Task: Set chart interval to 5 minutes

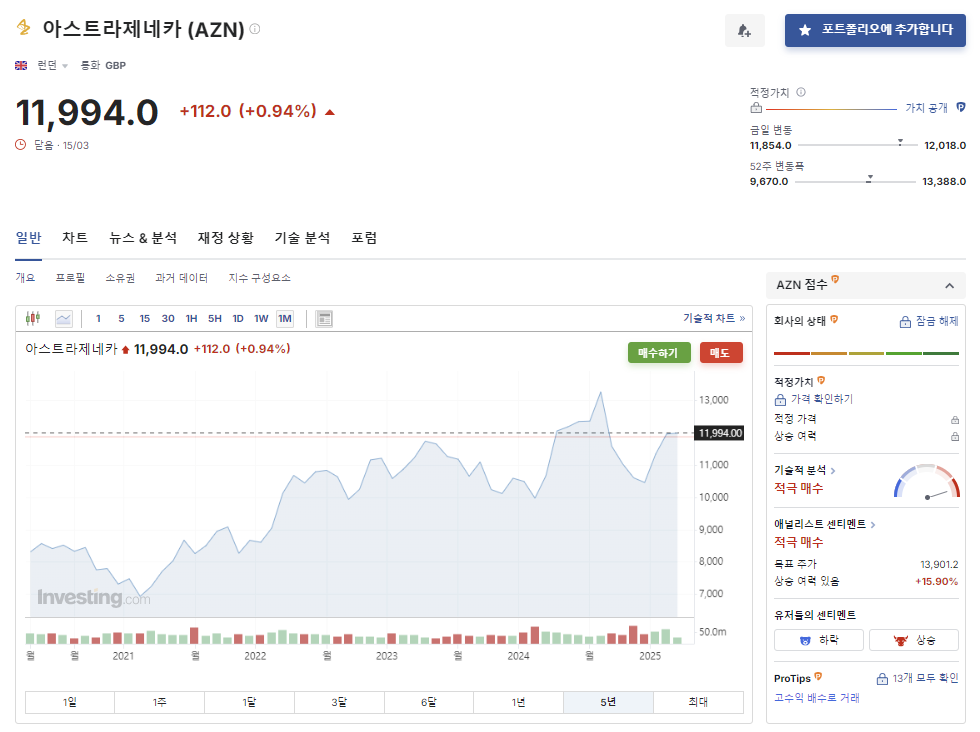Action: click(121, 319)
